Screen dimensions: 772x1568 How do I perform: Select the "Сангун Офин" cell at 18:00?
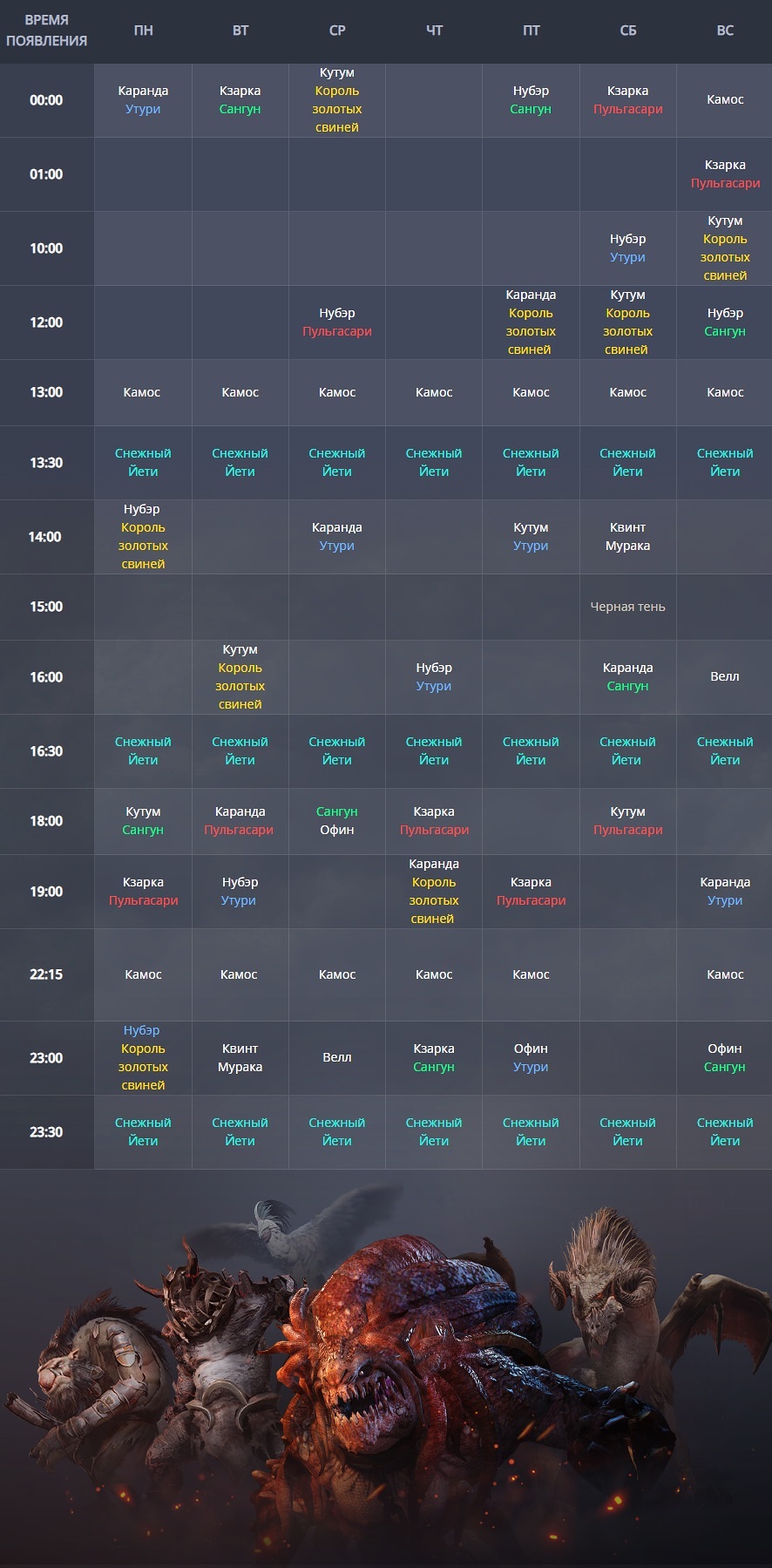pyautogui.click(x=337, y=821)
